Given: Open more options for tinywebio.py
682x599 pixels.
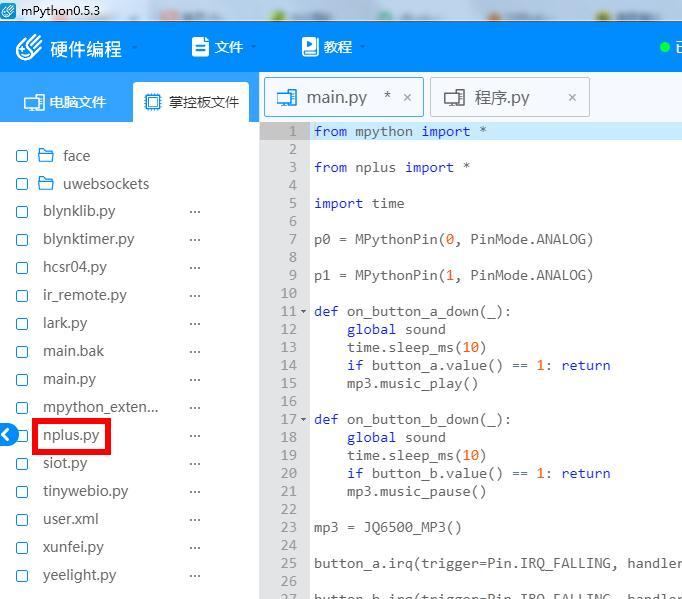Looking at the screenshot, I should pos(195,492).
